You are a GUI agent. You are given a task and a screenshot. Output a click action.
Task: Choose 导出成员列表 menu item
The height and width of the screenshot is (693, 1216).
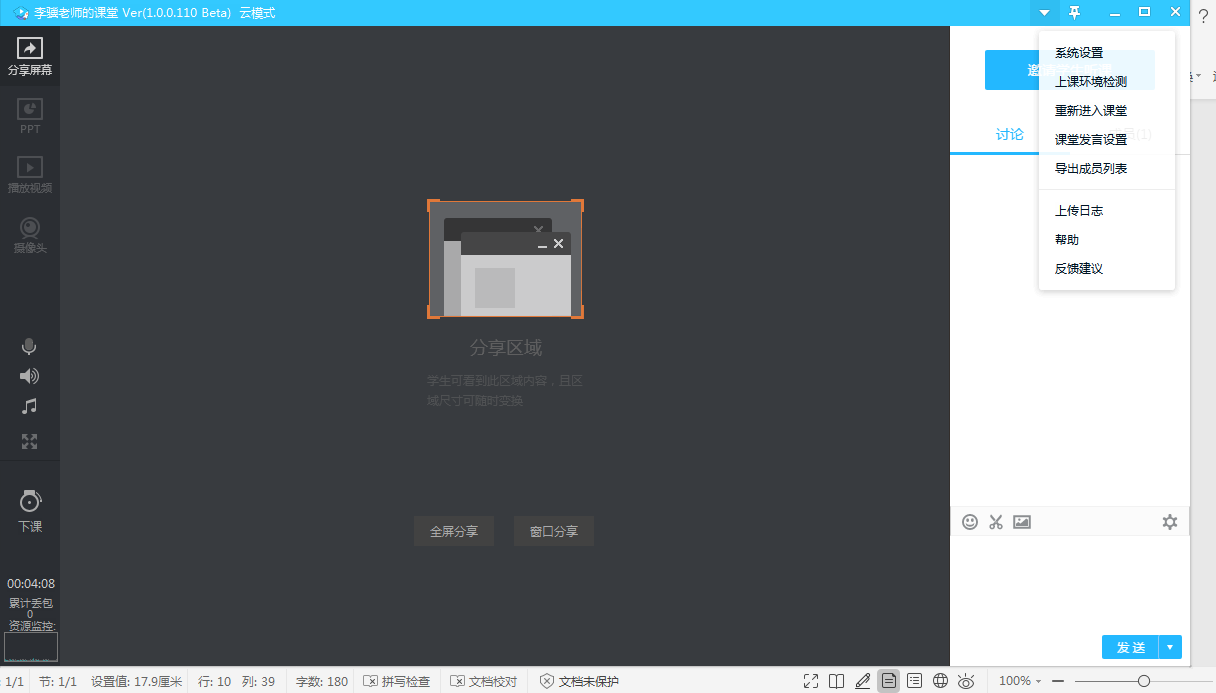point(1091,169)
